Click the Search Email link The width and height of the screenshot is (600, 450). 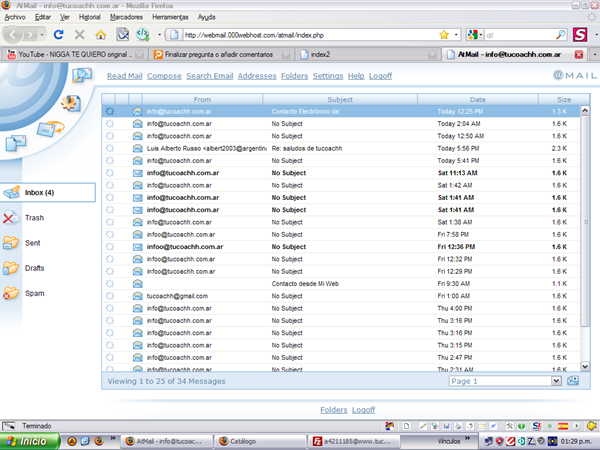point(209,76)
